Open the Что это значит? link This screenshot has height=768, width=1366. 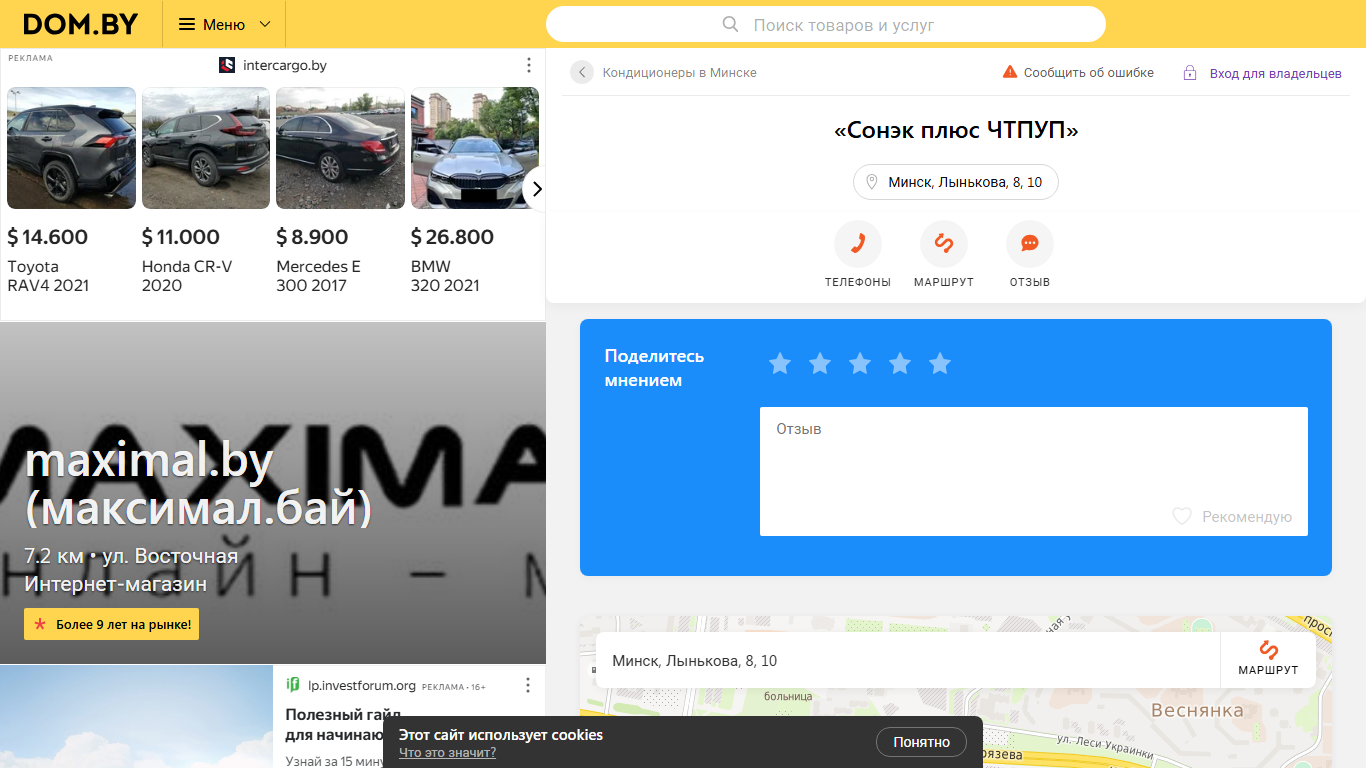pos(447,753)
